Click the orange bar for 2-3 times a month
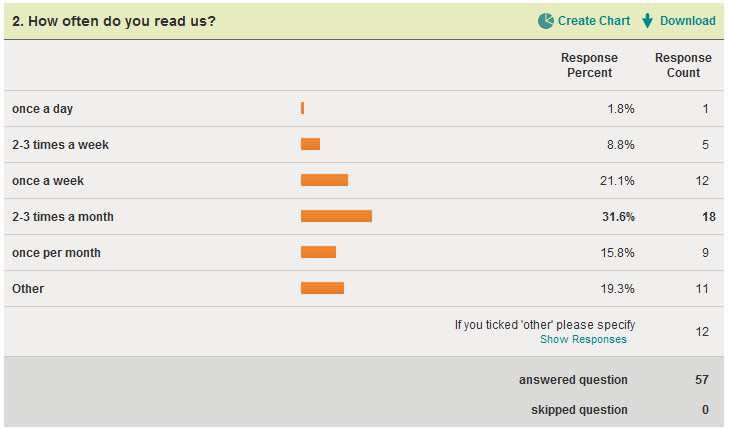 coord(336,216)
